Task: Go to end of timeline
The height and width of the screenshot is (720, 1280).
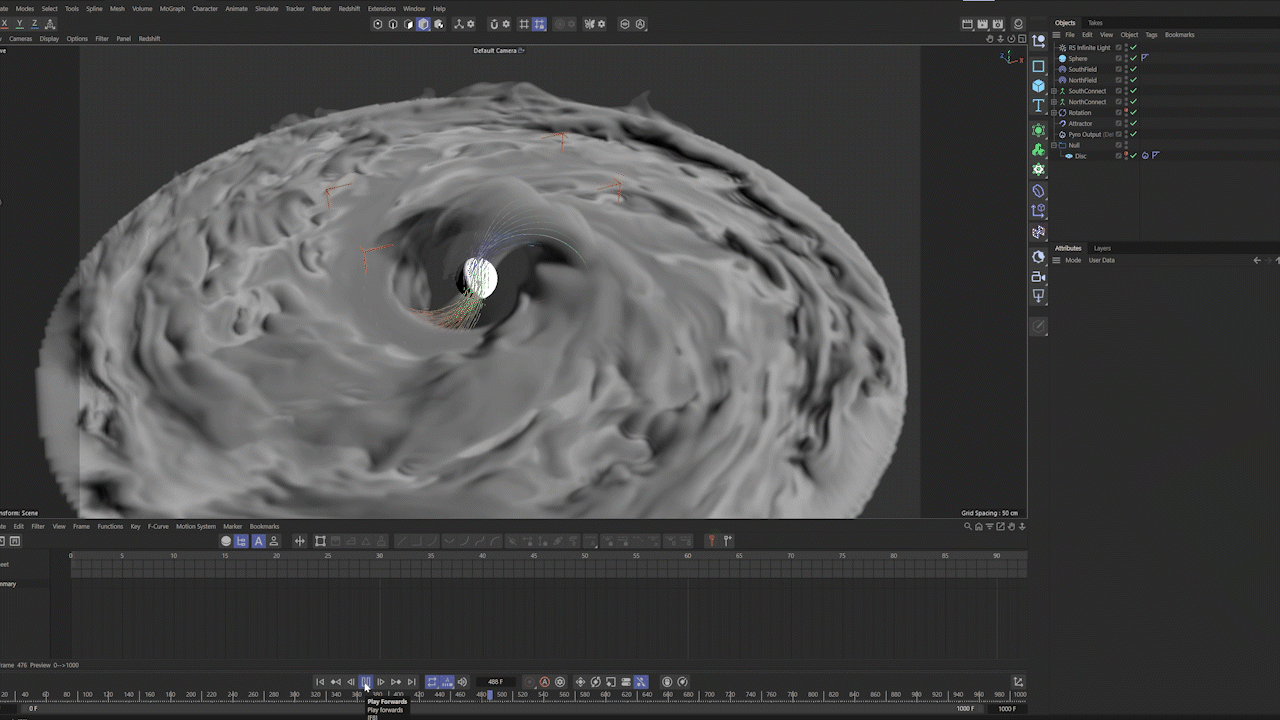Action: 411,682
